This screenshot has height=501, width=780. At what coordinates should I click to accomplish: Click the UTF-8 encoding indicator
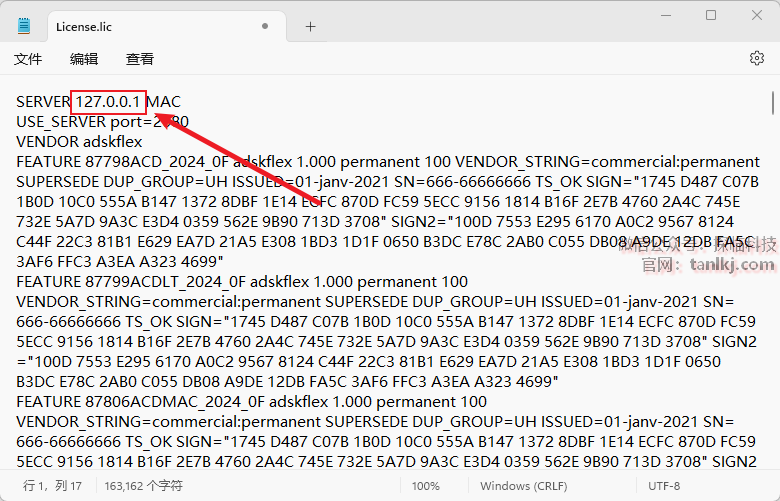pos(664,486)
